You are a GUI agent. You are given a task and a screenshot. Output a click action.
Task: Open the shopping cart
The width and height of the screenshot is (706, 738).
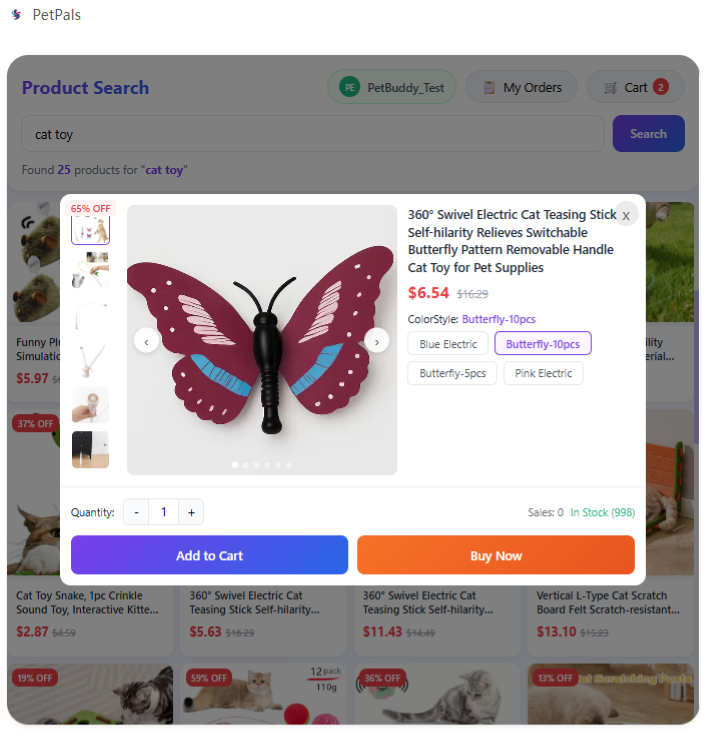point(635,88)
